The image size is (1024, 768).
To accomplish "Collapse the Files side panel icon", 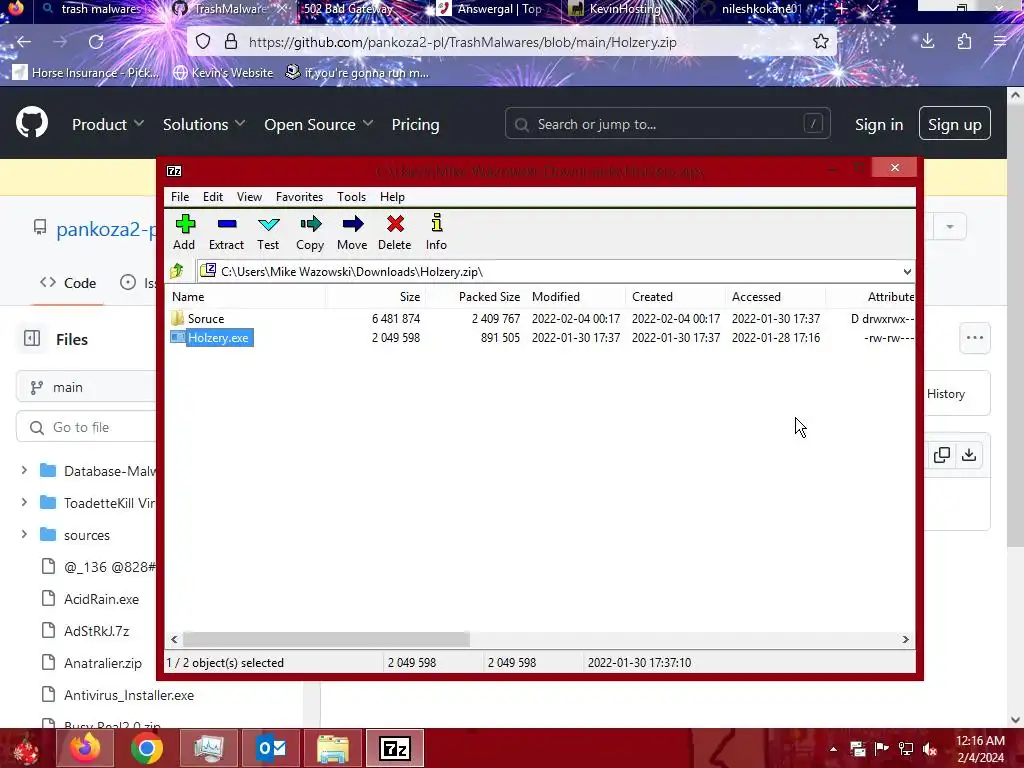I will tap(32, 338).
